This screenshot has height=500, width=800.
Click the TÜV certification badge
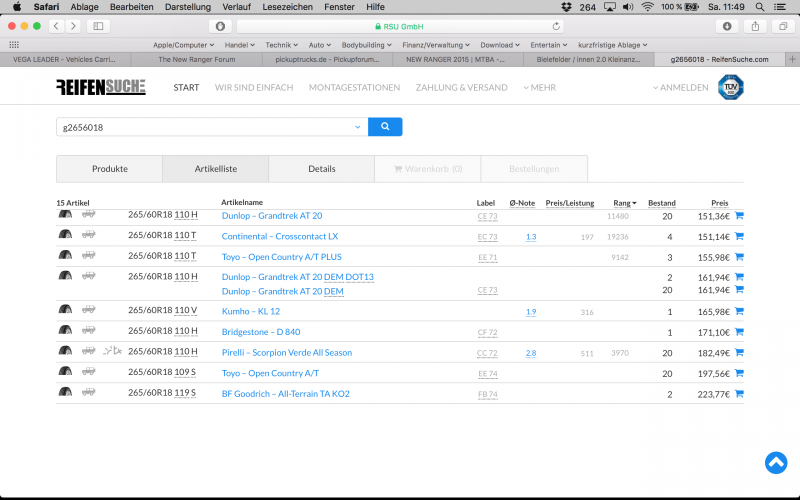pyautogui.click(x=731, y=87)
